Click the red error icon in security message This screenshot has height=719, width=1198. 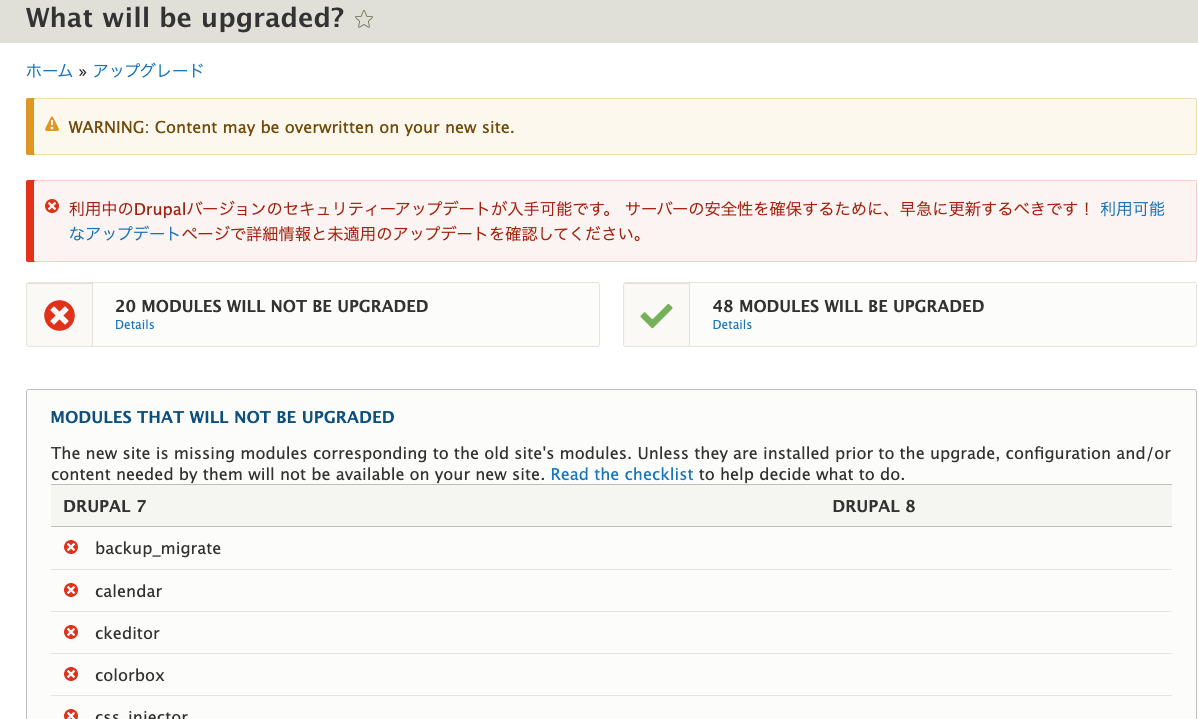[x=52, y=206]
